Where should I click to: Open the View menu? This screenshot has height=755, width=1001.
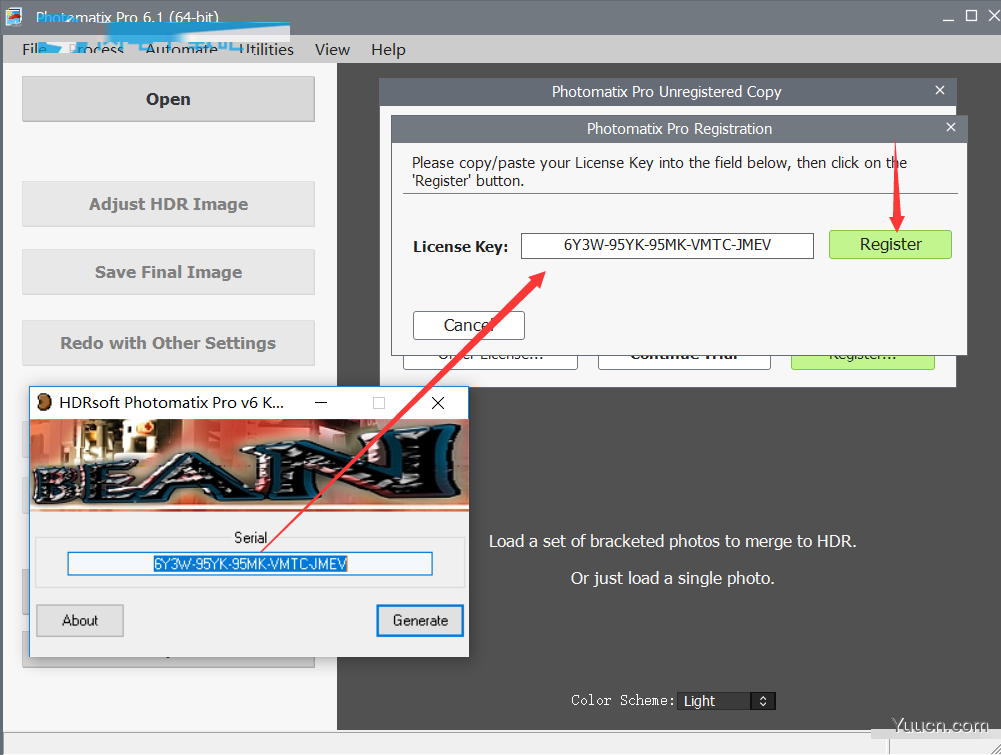332,49
